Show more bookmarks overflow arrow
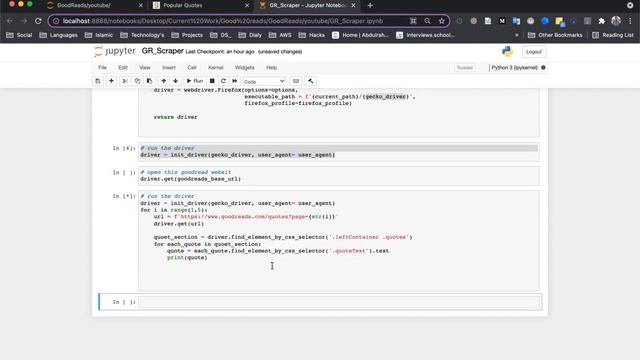Viewport: 640px width, 360px height. [x=517, y=35]
